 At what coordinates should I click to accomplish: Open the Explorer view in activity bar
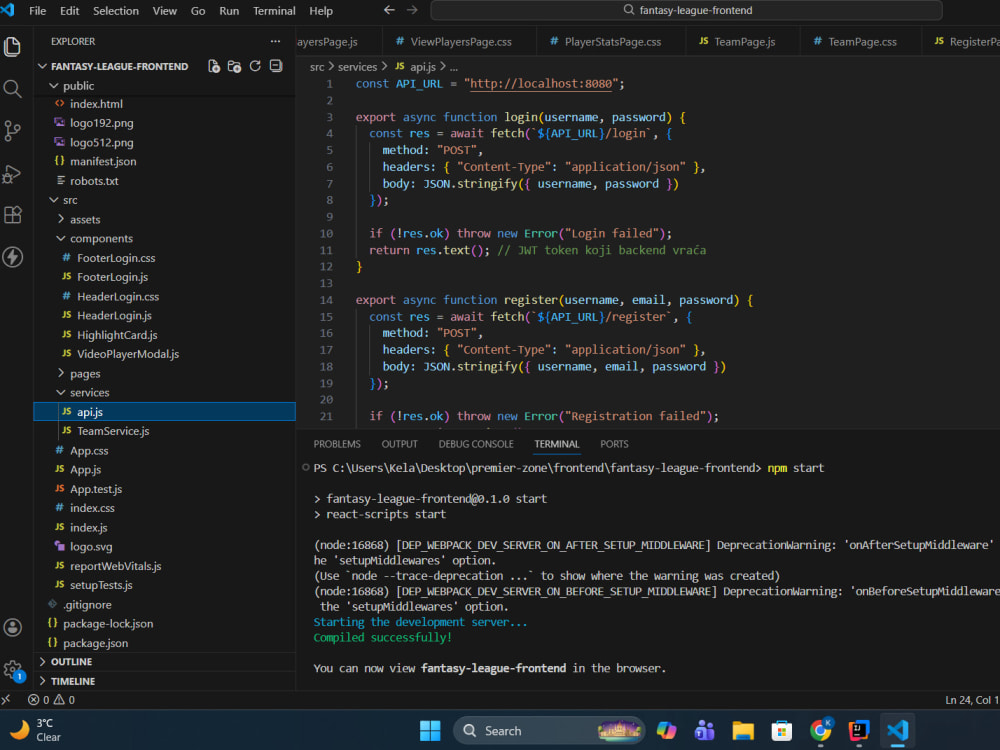click(13, 47)
